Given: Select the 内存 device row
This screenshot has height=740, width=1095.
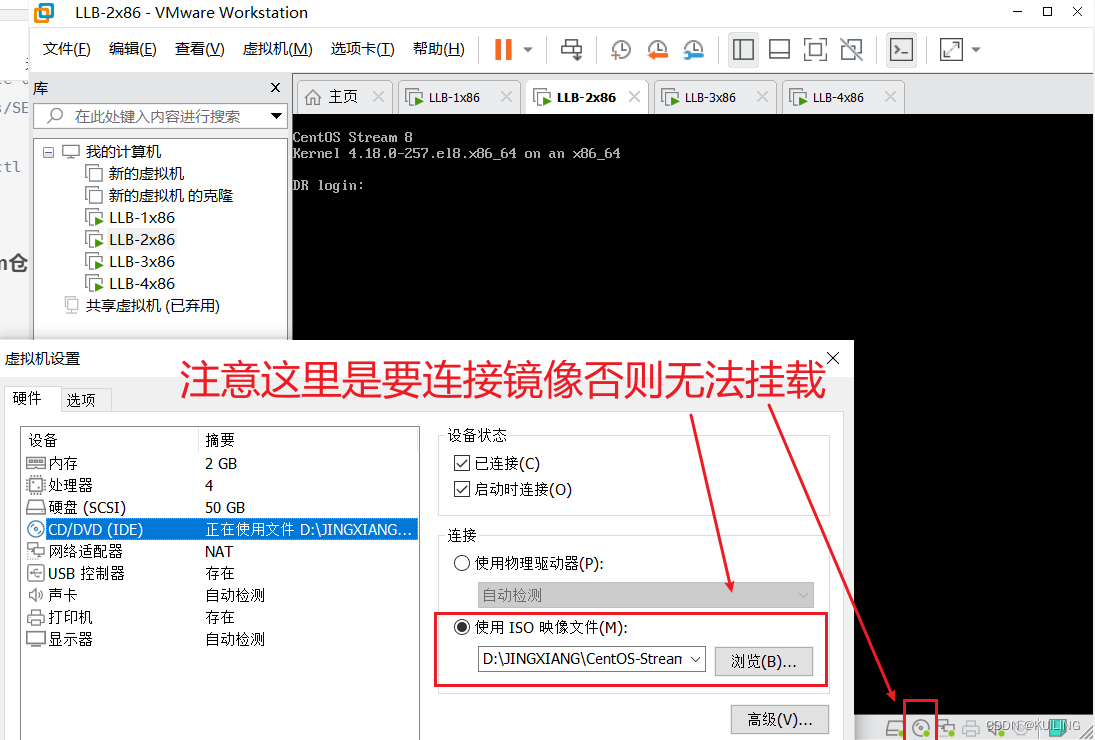Looking at the screenshot, I should [x=221, y=464].
